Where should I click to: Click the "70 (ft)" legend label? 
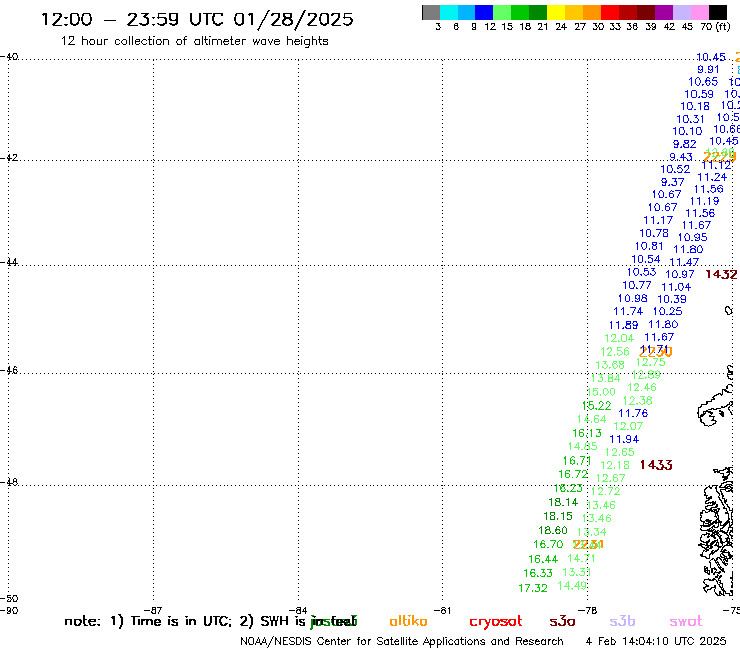coord(715,26)
